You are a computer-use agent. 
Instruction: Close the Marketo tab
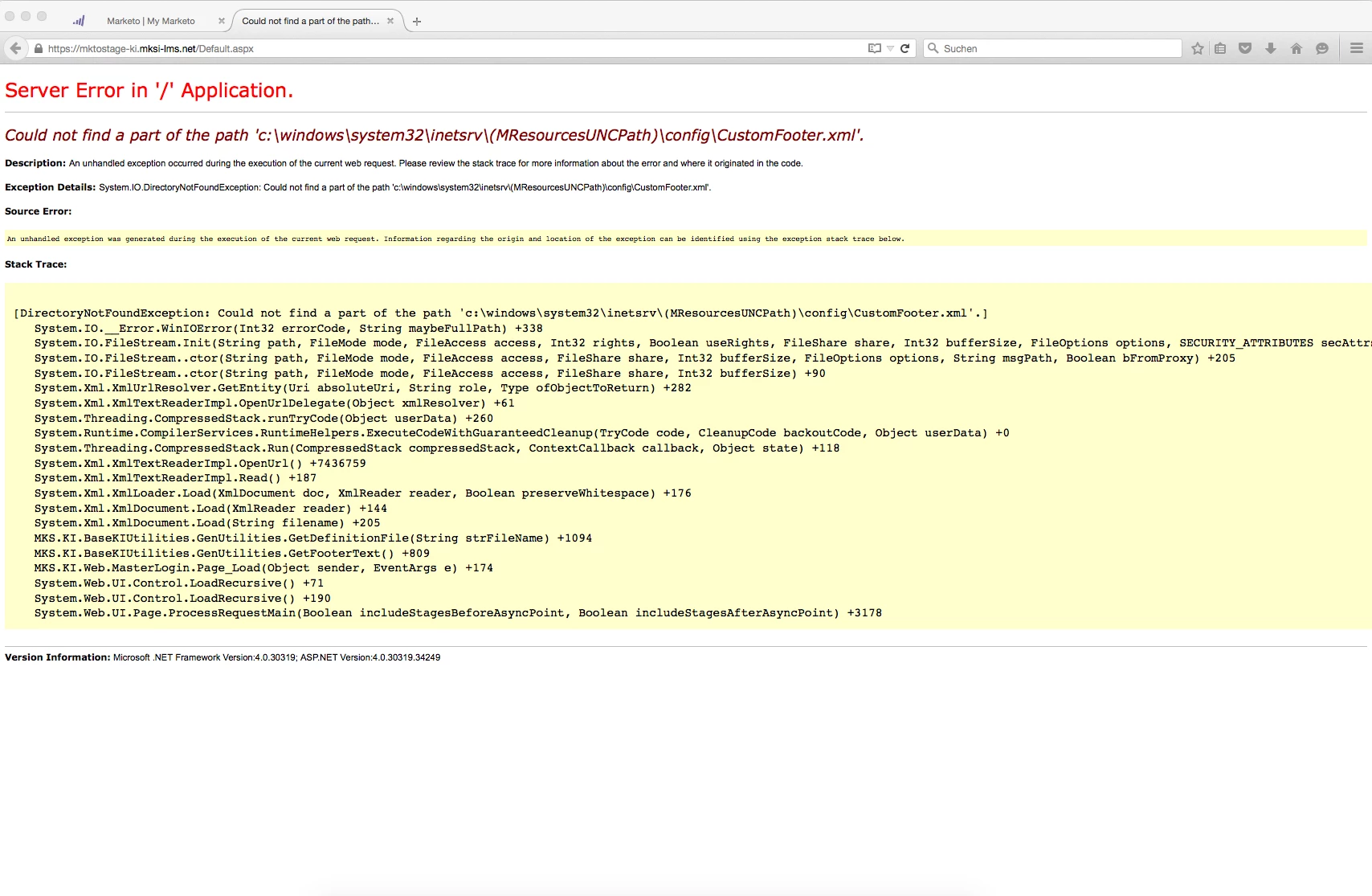pos(222,21)
